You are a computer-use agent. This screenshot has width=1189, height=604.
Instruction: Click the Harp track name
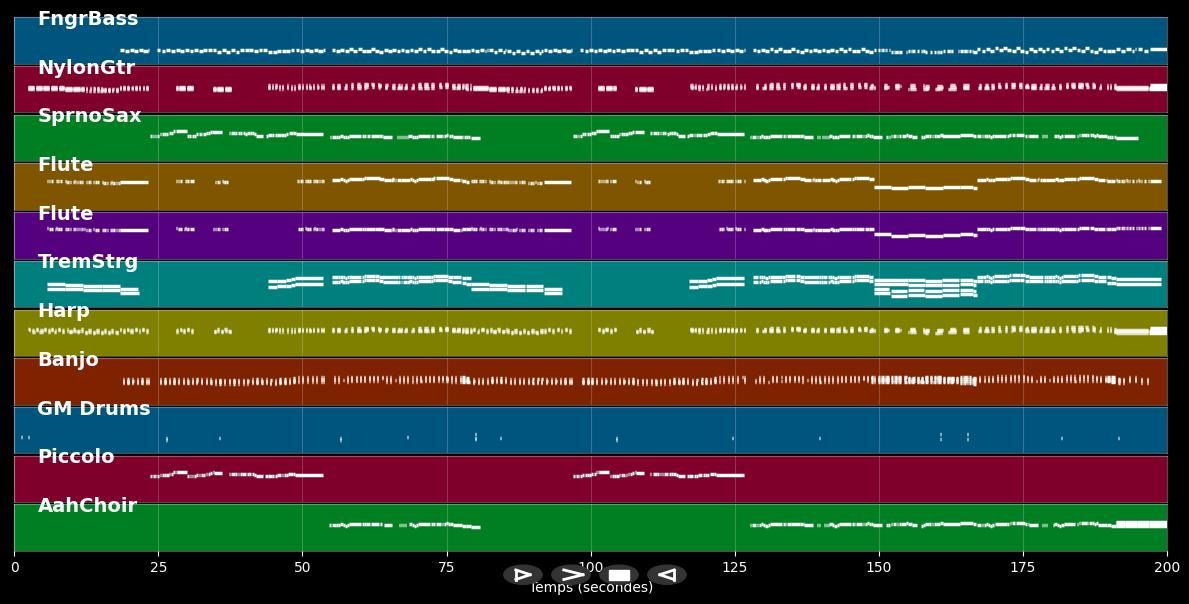click(63, 311)
